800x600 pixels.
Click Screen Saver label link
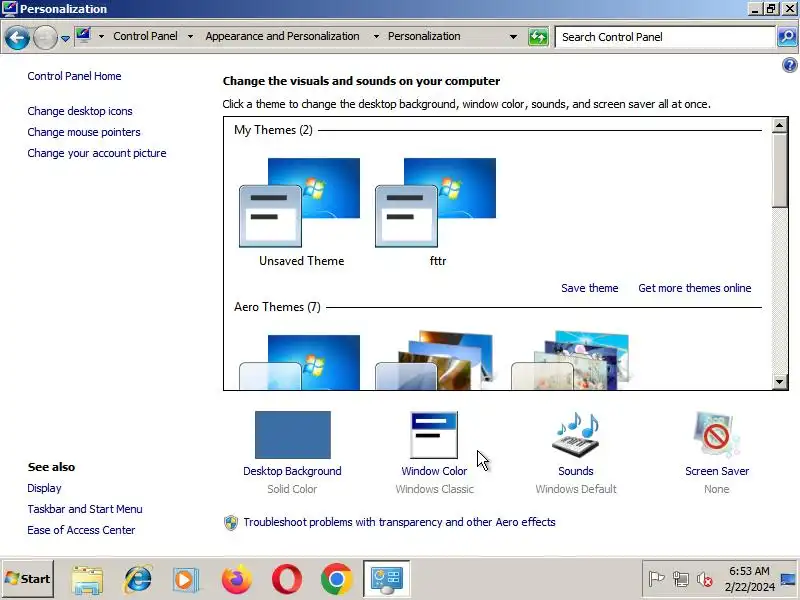point(717,471)
